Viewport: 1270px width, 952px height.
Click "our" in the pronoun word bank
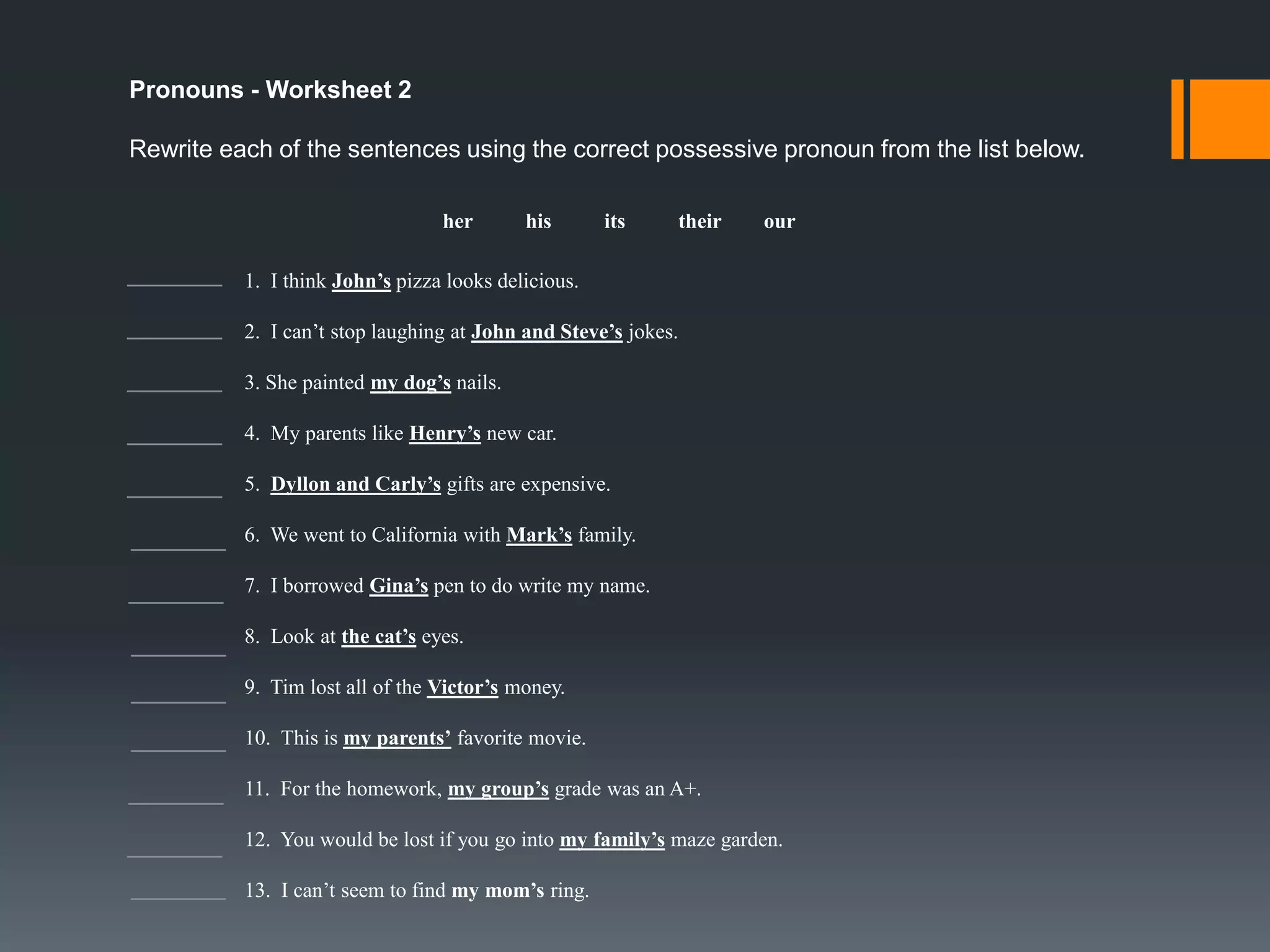click(779, 221)
